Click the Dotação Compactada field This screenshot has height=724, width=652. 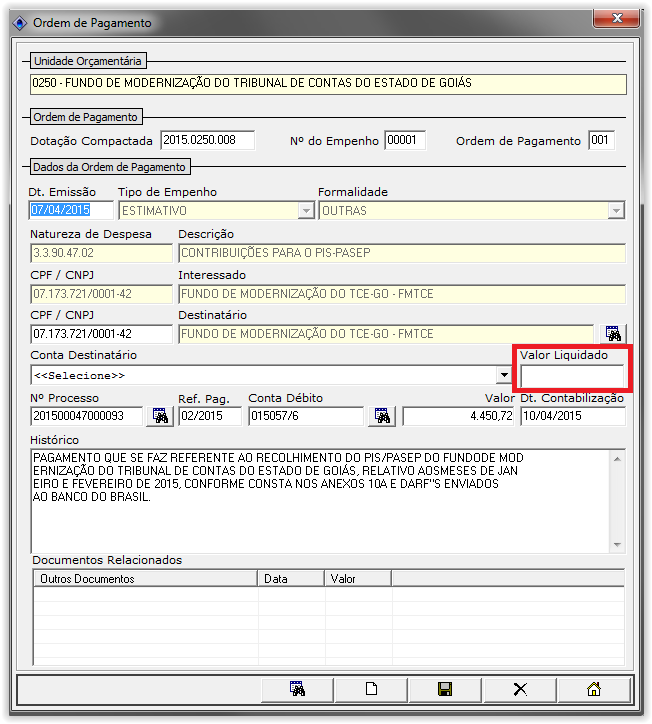(207, 141)
